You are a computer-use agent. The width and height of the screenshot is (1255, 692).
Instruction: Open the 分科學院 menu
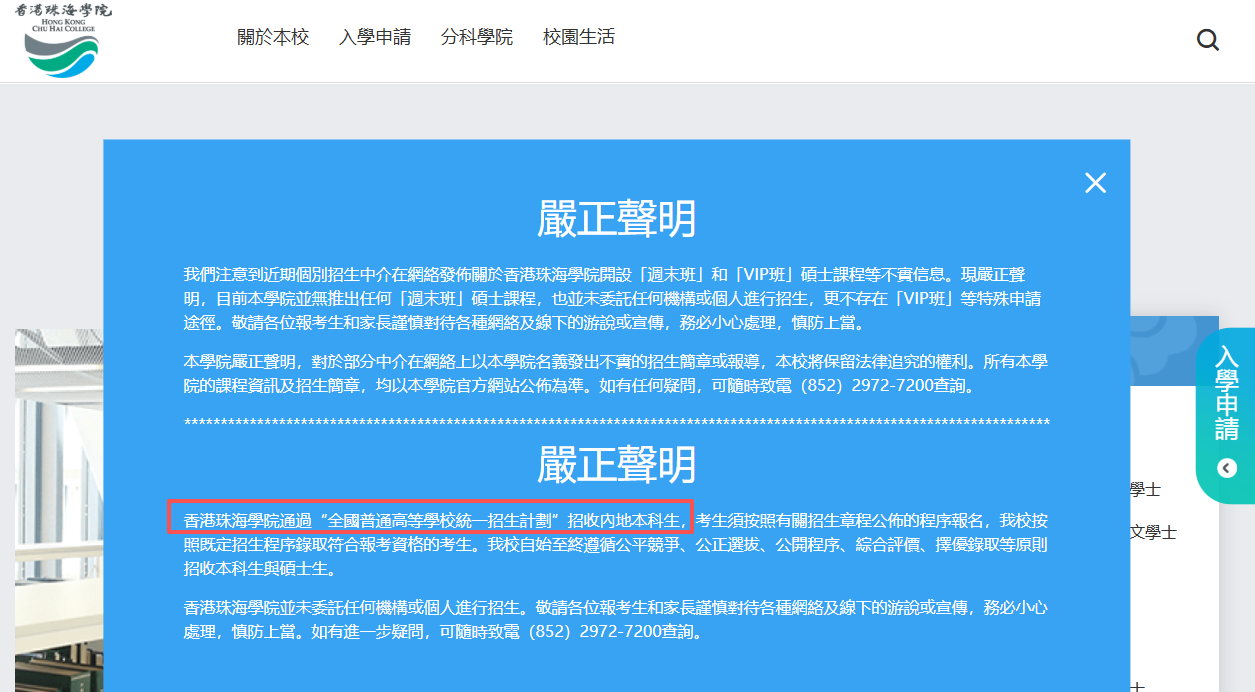[x=477, y=38]
